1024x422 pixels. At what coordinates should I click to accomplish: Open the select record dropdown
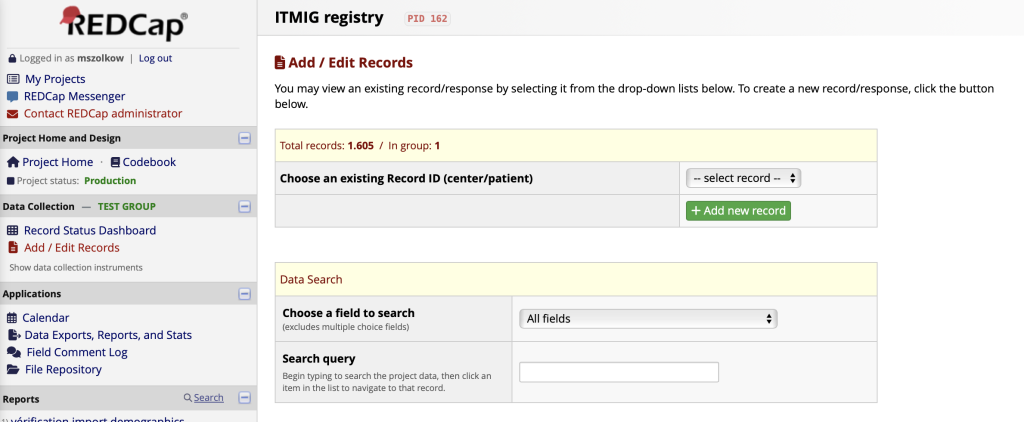coord(743,178)
